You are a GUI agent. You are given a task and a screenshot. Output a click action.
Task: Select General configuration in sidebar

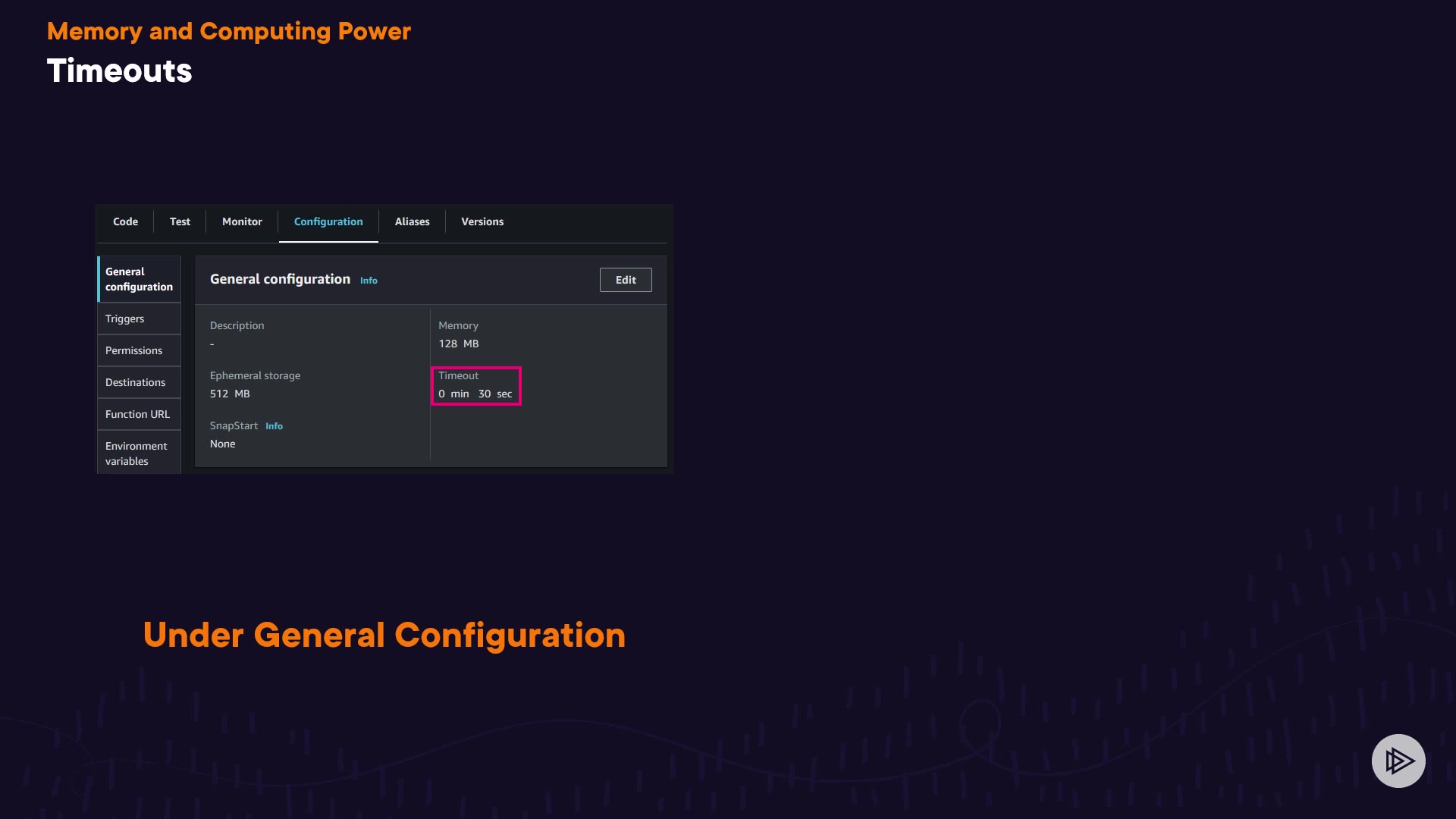(139, 279)
